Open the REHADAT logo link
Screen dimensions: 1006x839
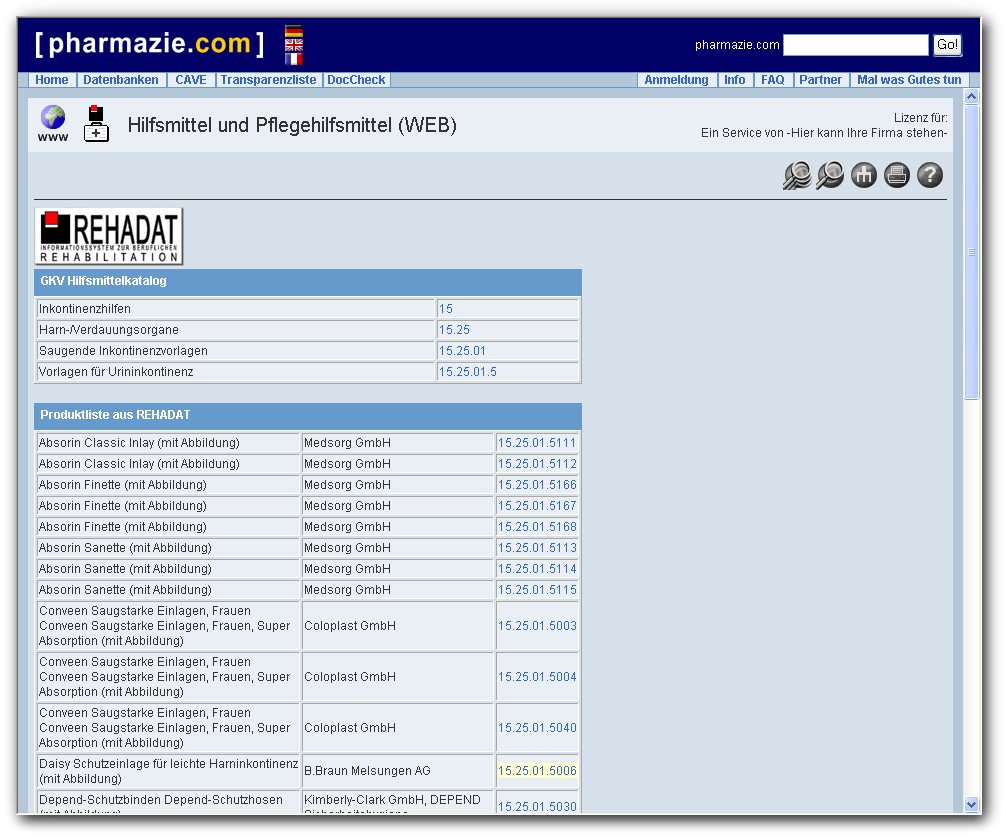tap(108, 236)
